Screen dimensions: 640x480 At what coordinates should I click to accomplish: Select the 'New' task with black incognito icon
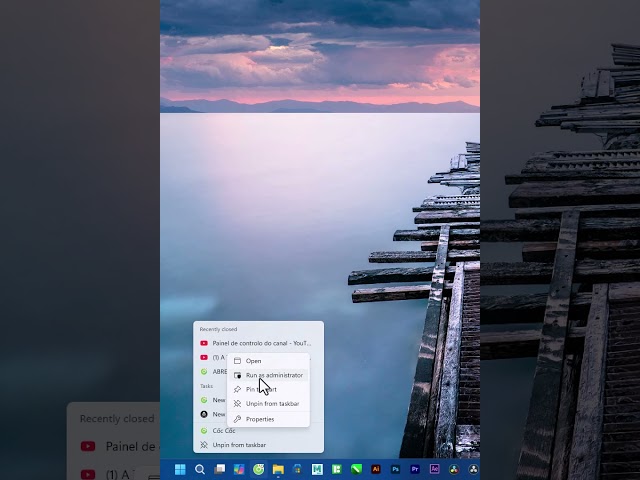[x=212, y=414]
